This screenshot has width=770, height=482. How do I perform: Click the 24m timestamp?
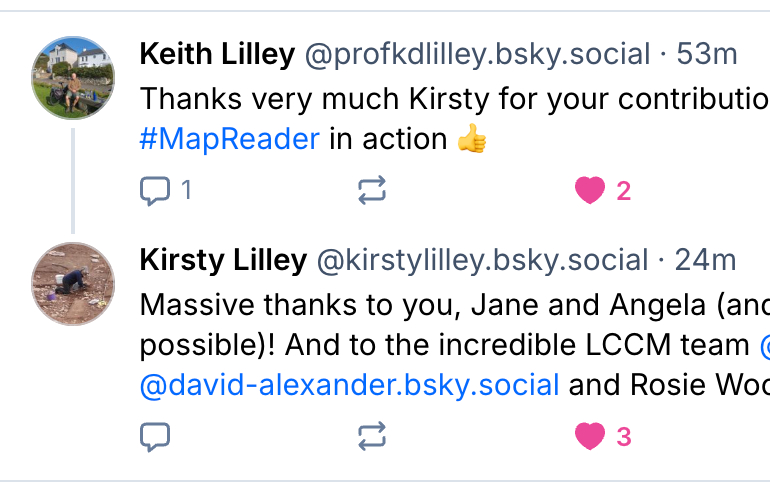705,261
